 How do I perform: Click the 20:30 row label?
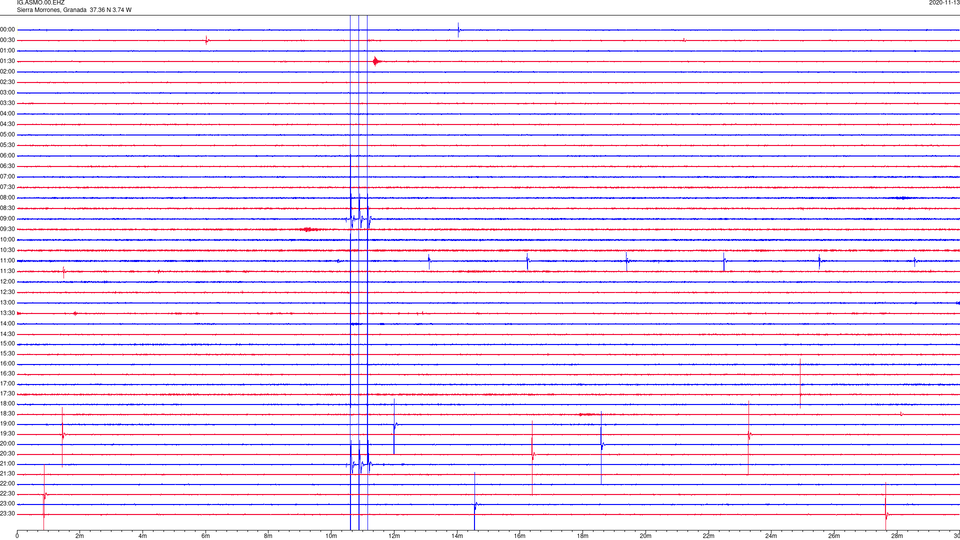8,454
